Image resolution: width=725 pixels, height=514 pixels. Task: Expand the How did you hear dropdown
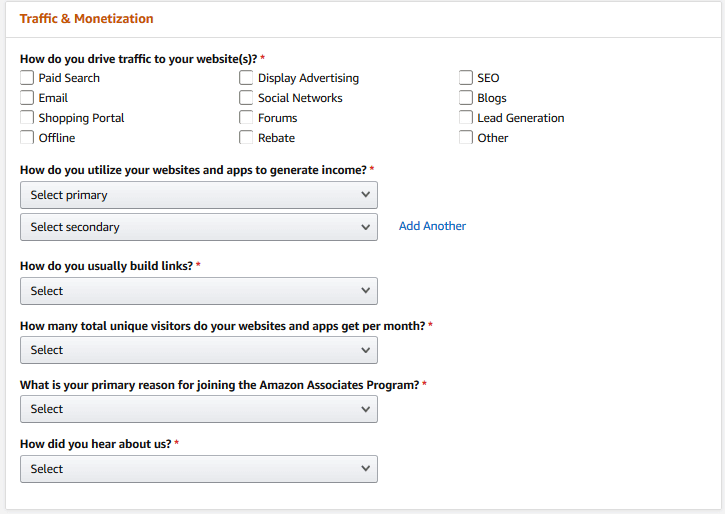click(199, 469)
